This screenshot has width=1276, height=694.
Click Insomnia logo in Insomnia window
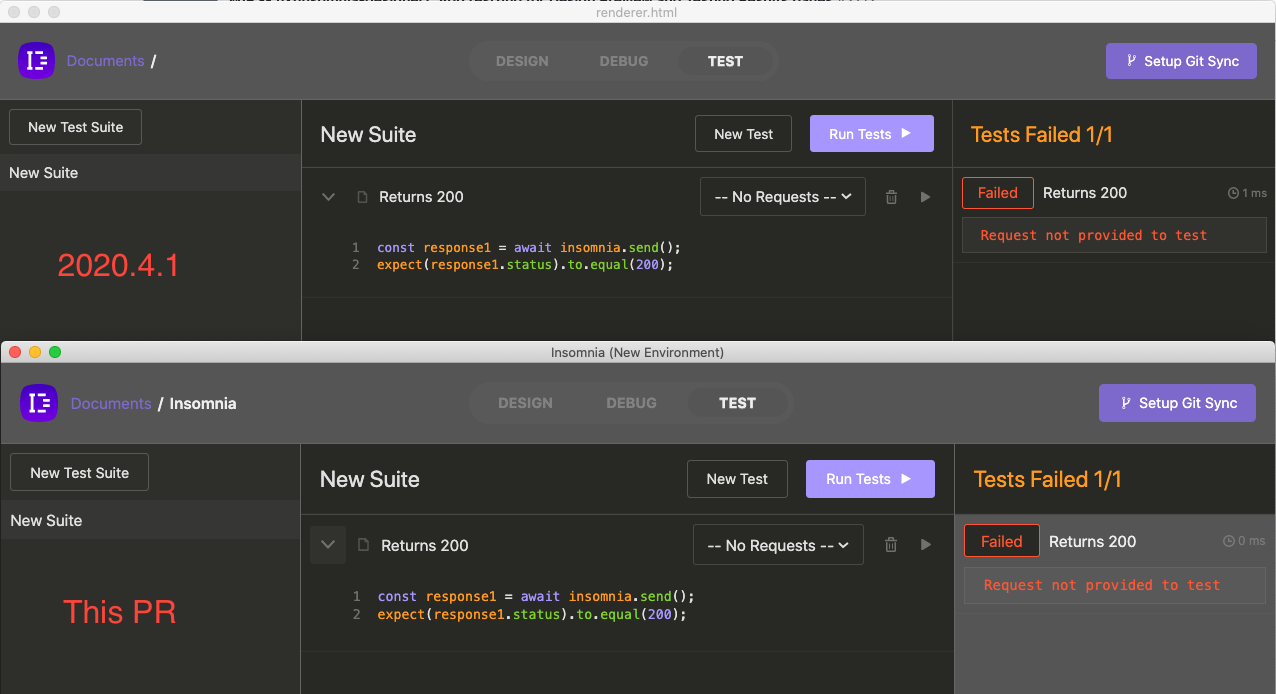point(39,403)
